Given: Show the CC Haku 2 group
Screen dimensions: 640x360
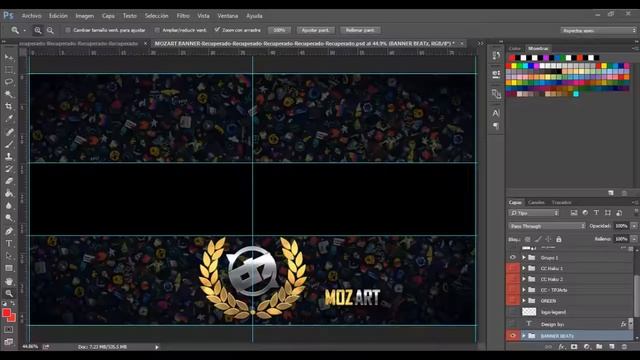Looking at the screenshot, I should (513, 279).
